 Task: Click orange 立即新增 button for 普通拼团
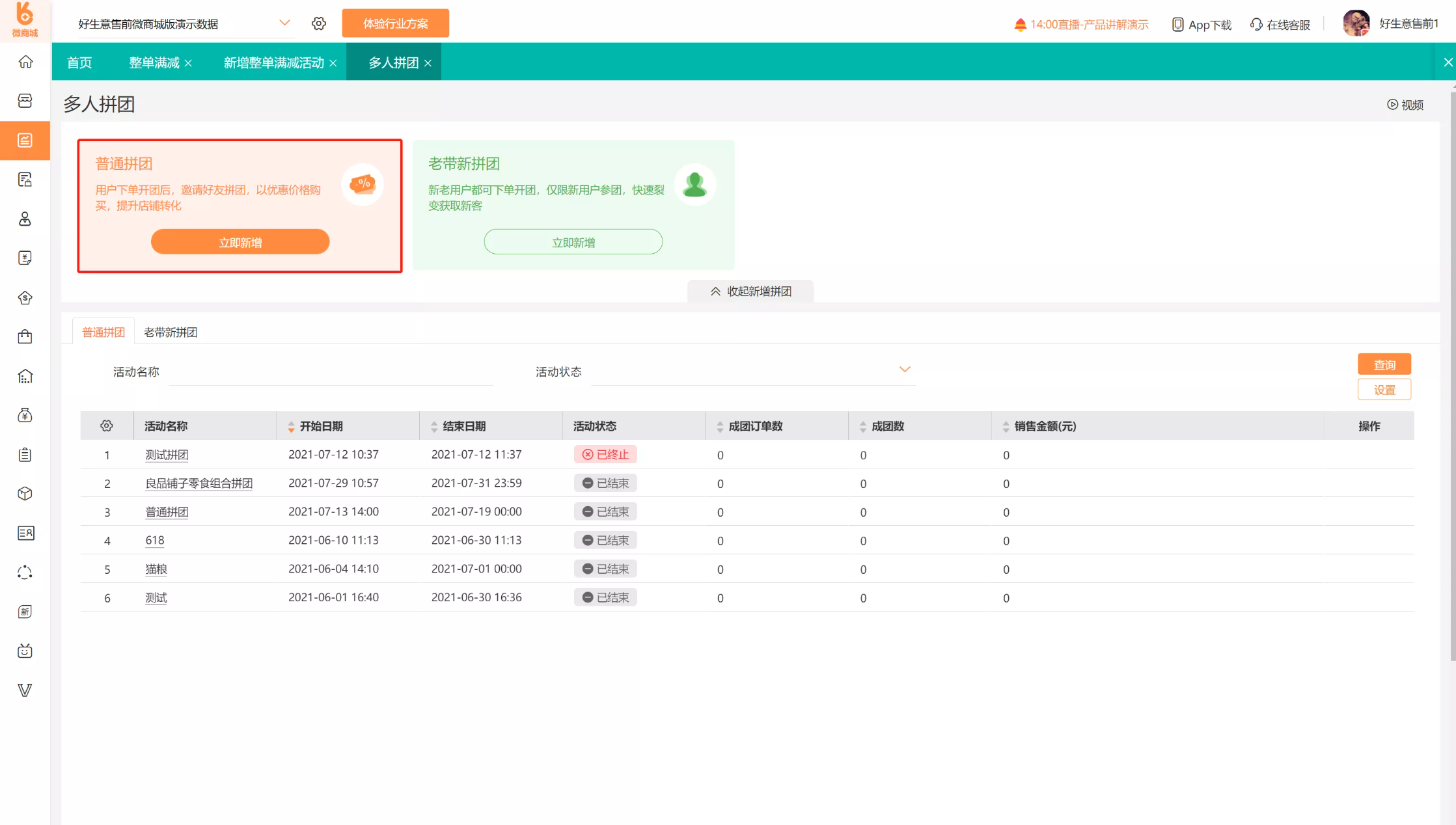(240, 243)
